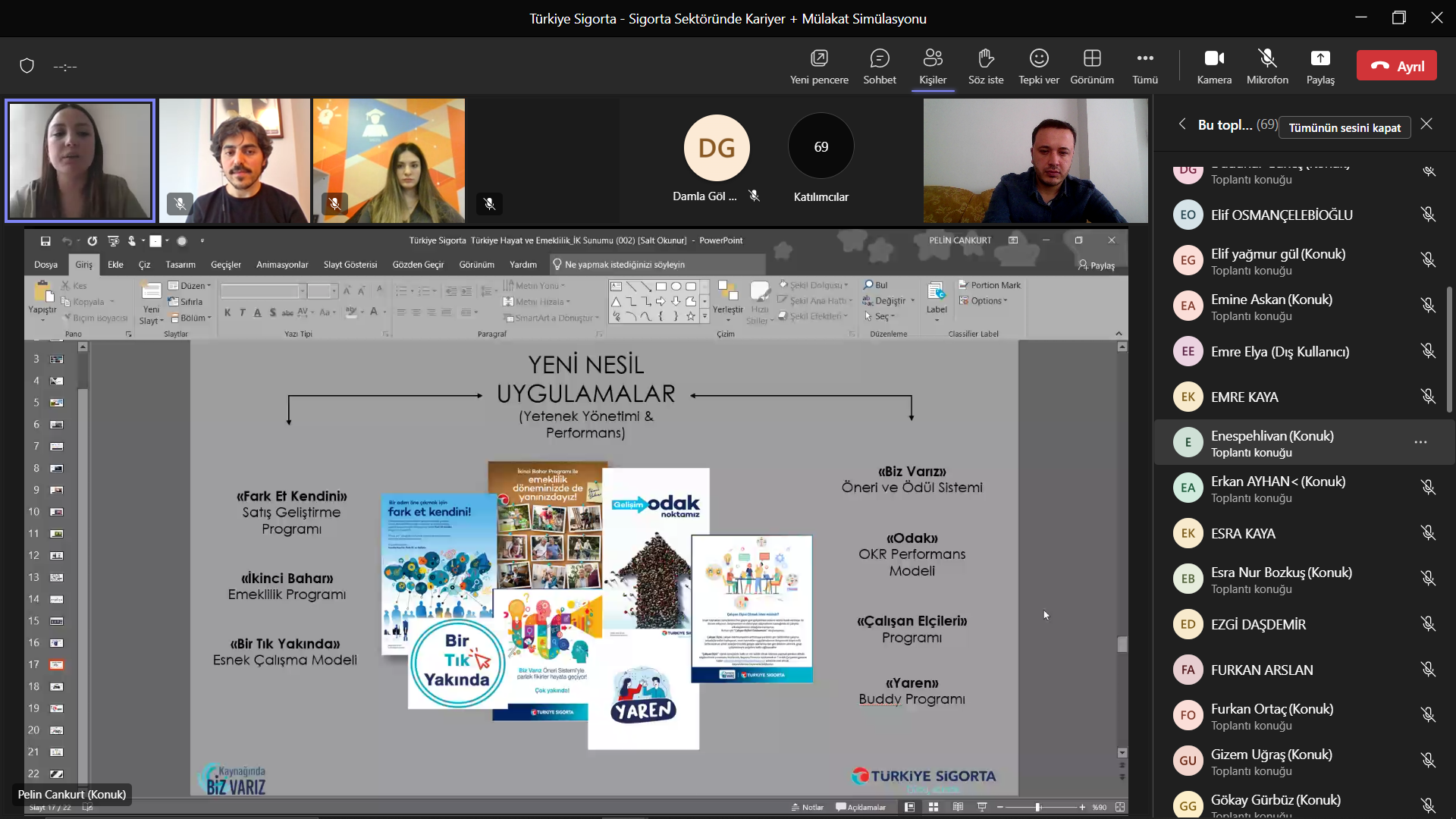Close the participants panel
Image resolution: width=1456 pixels, height=819 pixels.
pyautogui.click(x=1426, y=124)
